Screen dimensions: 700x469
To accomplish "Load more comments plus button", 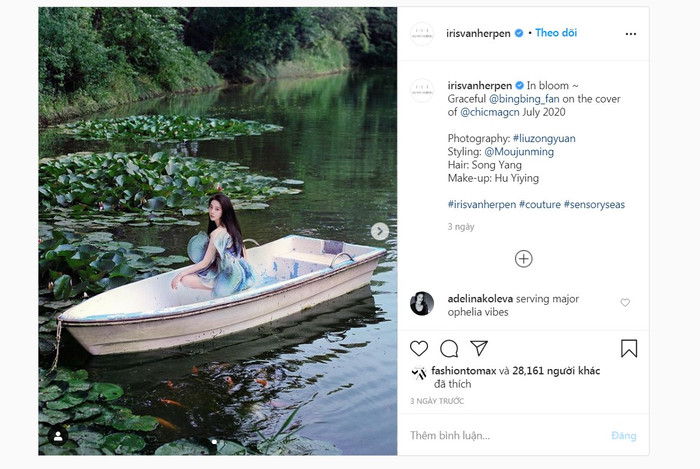I will click(x=523, y=259).
